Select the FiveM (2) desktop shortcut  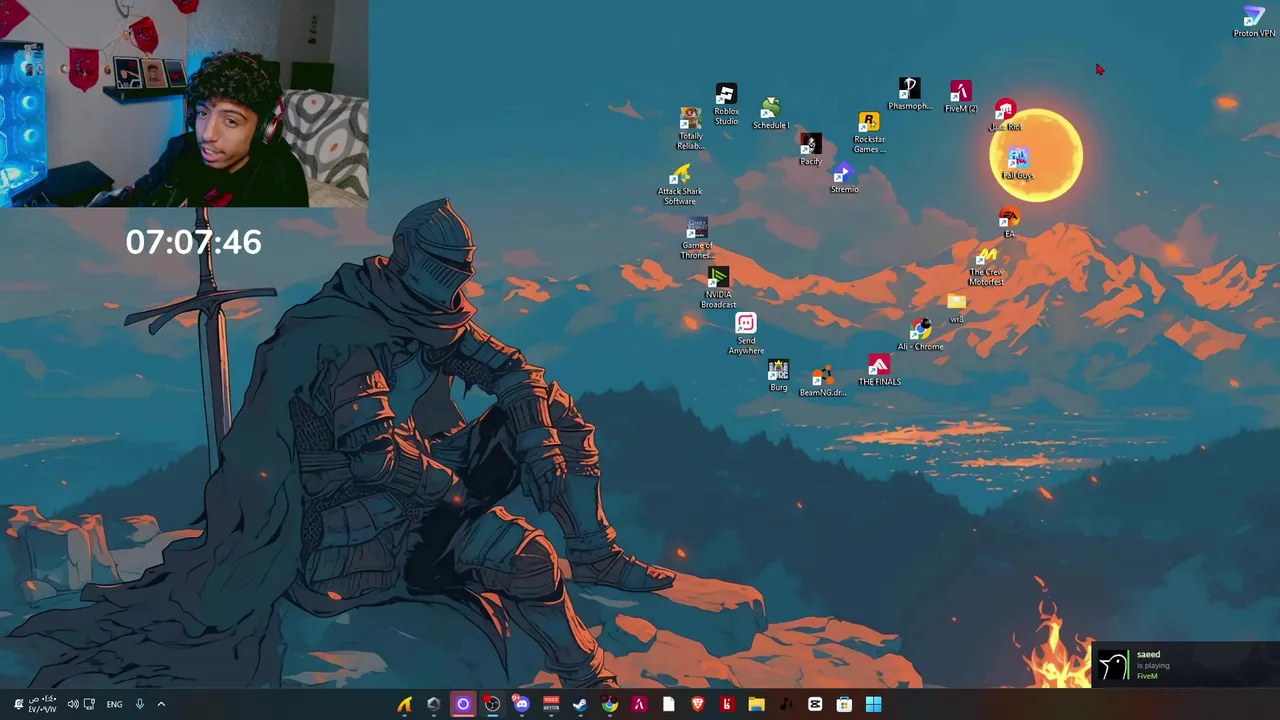(x=960, y=98)
